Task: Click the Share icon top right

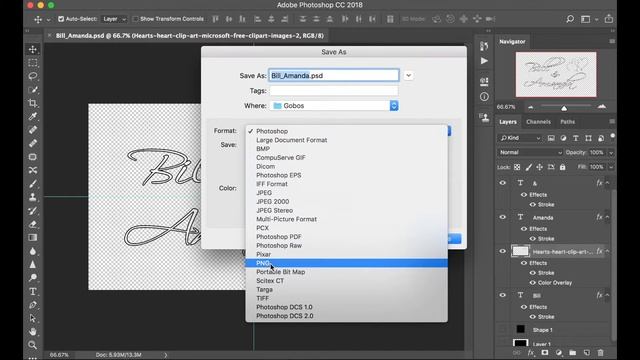Action: (x=609, y=19)
